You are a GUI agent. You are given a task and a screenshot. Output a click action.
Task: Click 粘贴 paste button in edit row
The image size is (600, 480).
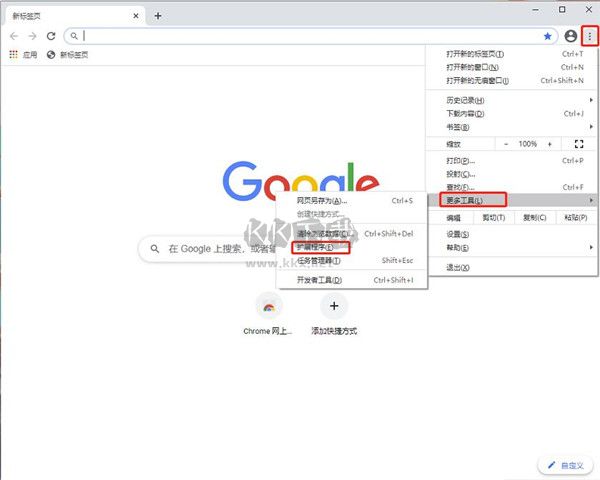pyautogui.click(x=576, y=218)
